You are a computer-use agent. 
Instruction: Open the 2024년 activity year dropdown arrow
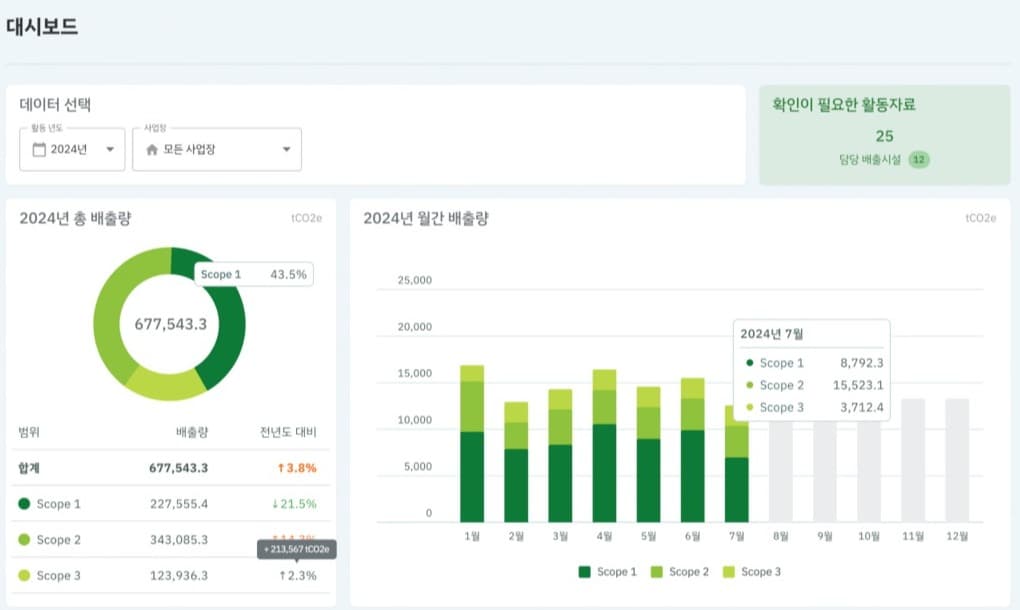click(x=109, y=150)
